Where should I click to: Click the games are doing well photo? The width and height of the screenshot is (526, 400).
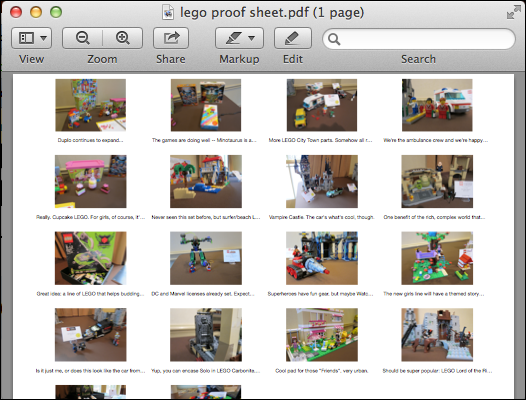tap(206, 105)
